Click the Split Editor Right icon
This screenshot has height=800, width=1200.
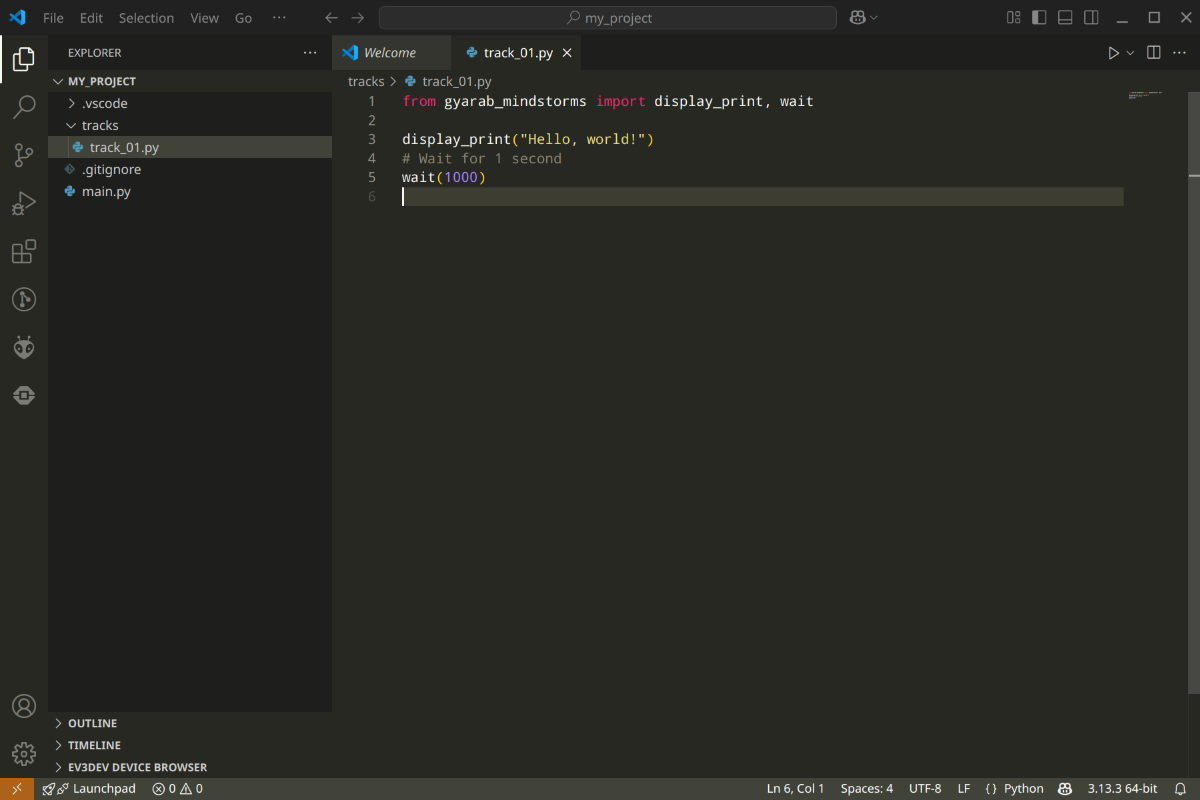(x=1153, y=53)
